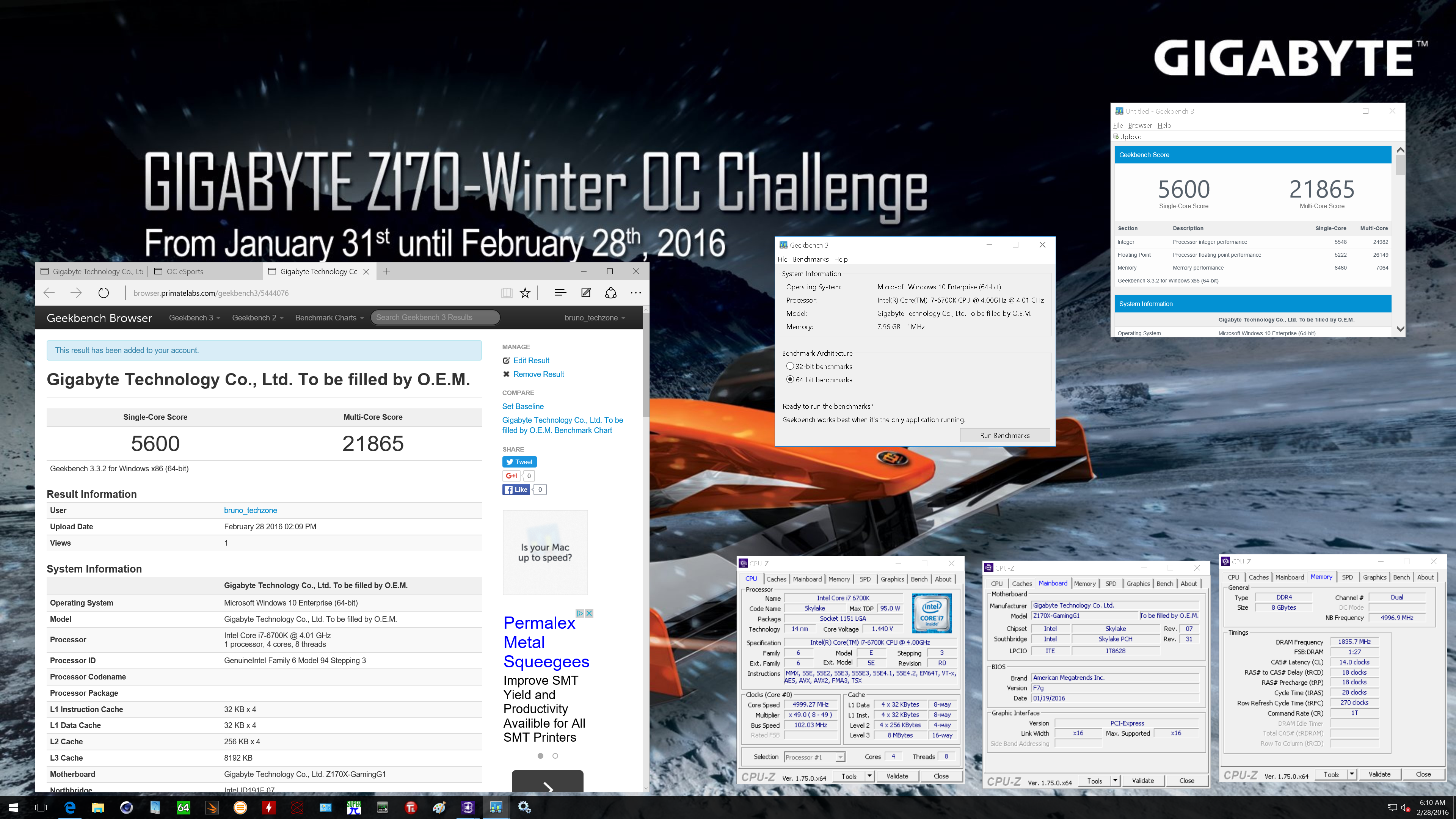Viewport: 1456px width, 819px height.
Task: Open SuperPI icon on taskbar
Action: (354, 808)
